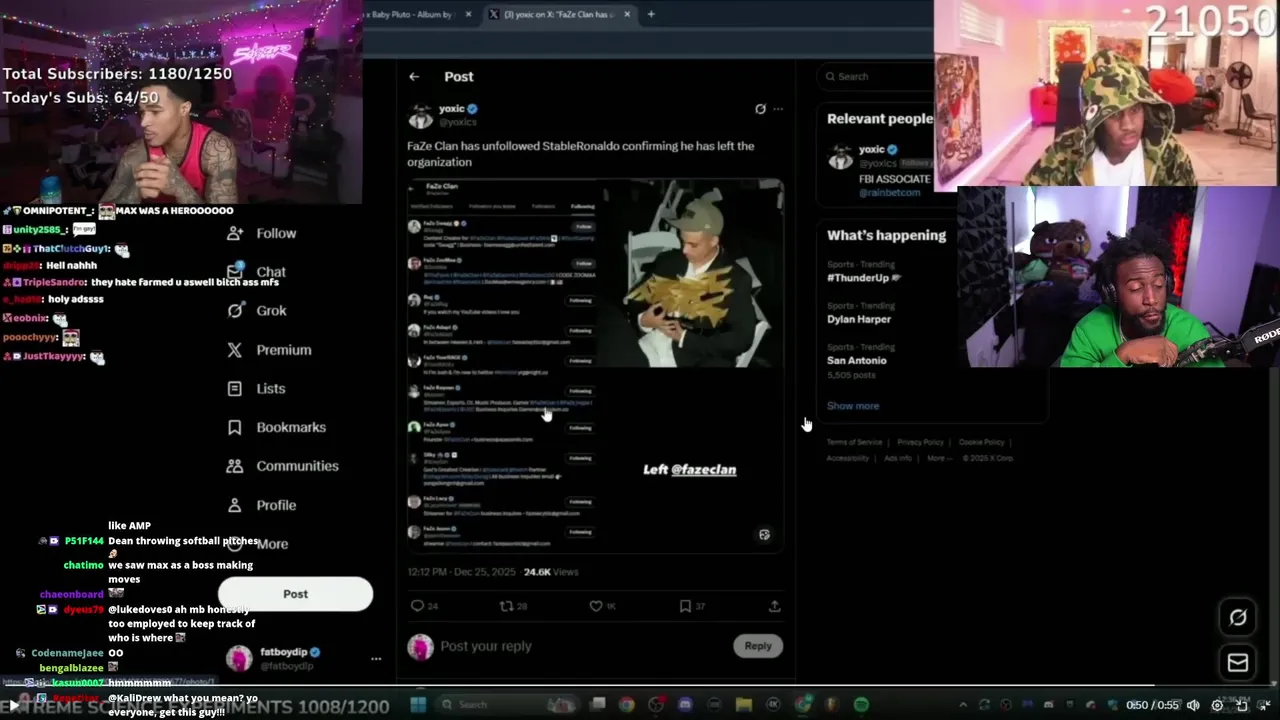1280x720 pixels.
Task: Click the Windows Start button in taskbar
Action: coord(418,705)
